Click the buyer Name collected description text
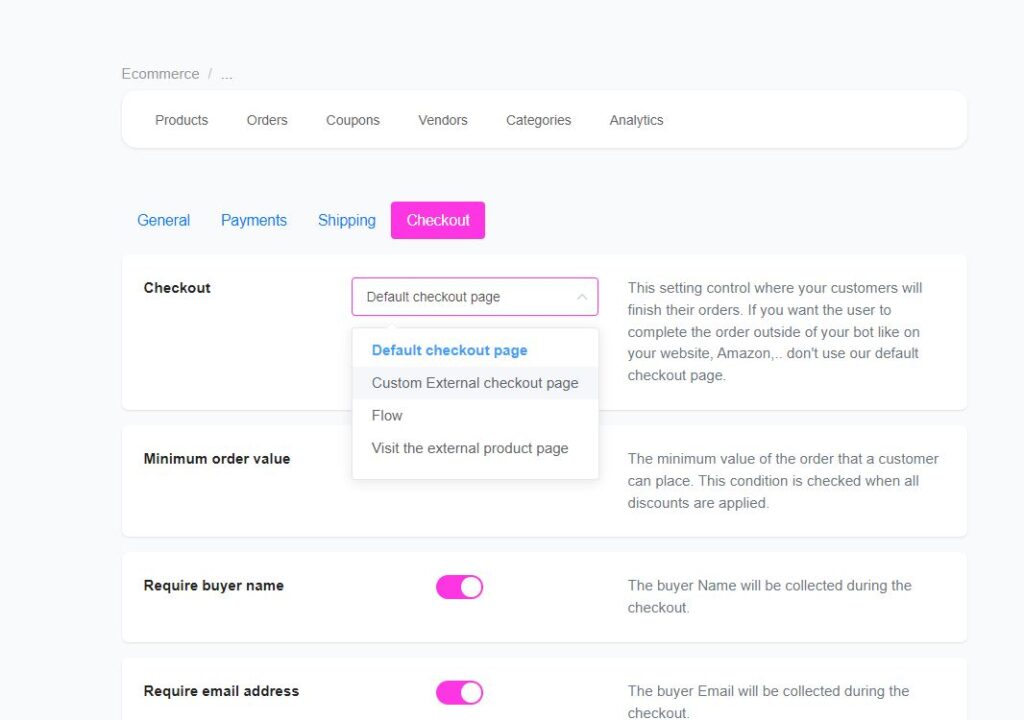This screenshot has width=1024, height=720. tap(769, 597)
